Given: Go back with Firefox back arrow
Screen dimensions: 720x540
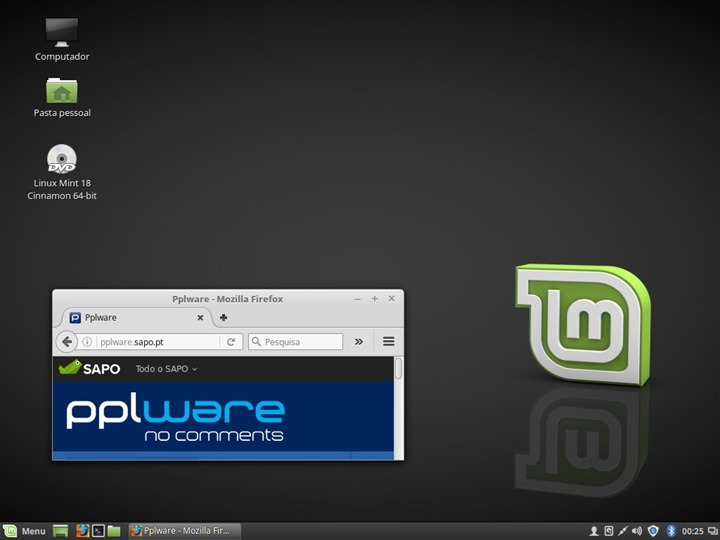Looking at the screenshot, I should coord(67,342).
